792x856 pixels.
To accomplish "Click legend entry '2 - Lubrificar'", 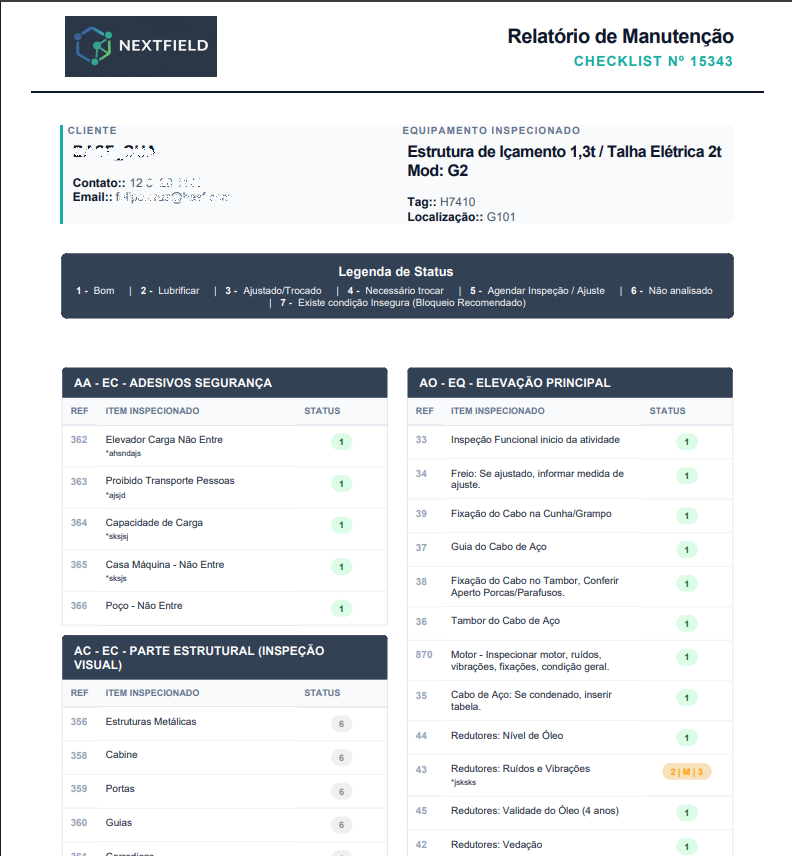I will point(170,290).
